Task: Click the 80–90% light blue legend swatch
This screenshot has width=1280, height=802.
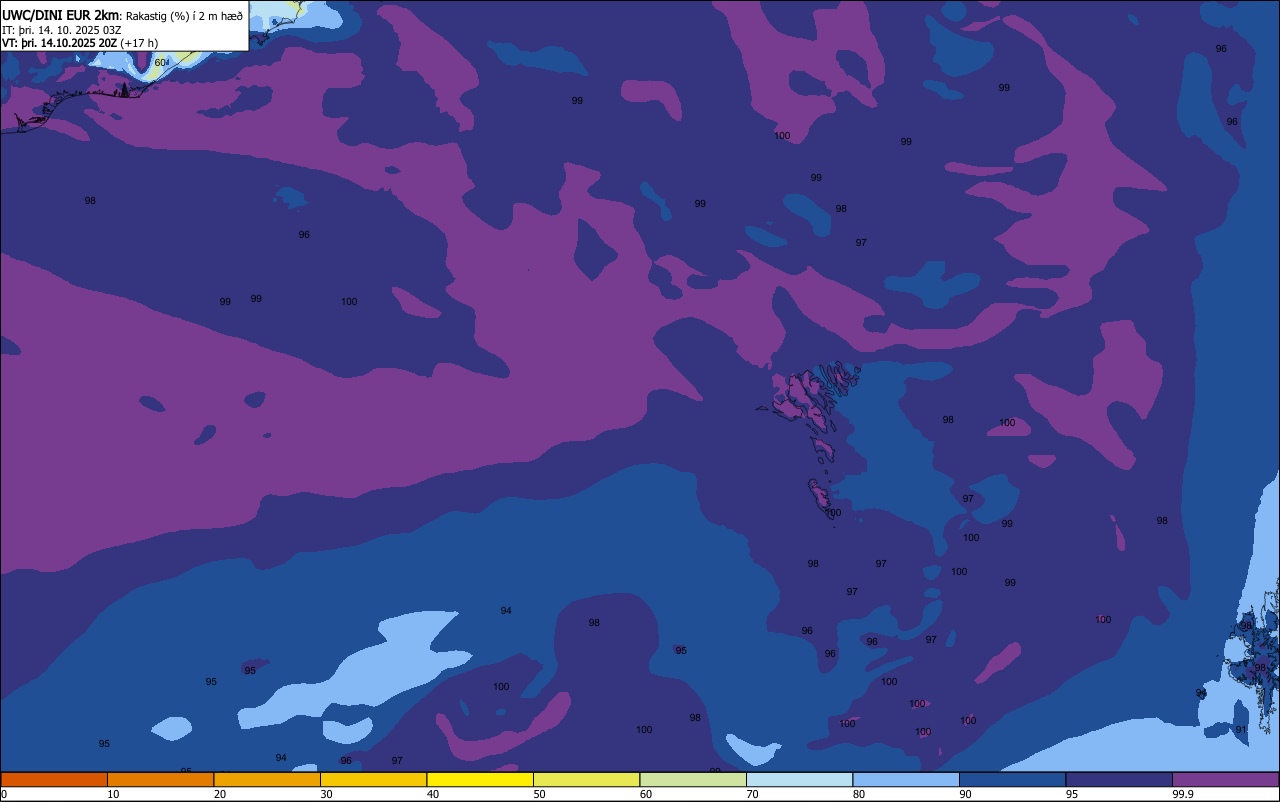Action: coord(906,779)
